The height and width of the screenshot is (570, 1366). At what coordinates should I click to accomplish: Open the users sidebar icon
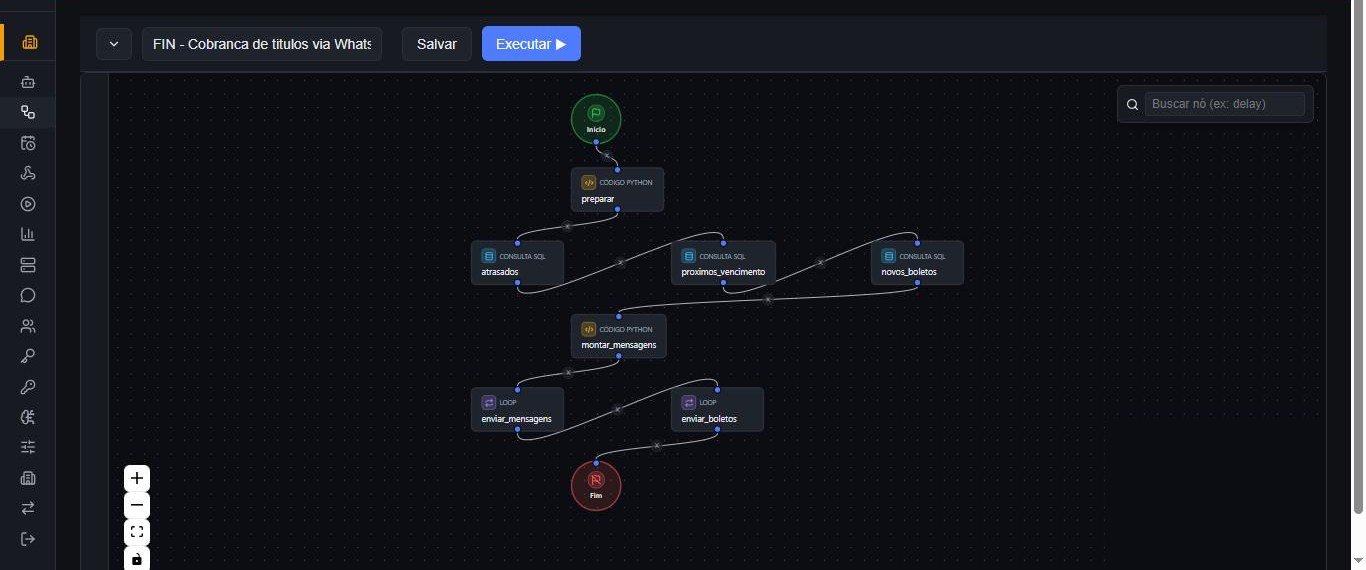pos(28,326)
